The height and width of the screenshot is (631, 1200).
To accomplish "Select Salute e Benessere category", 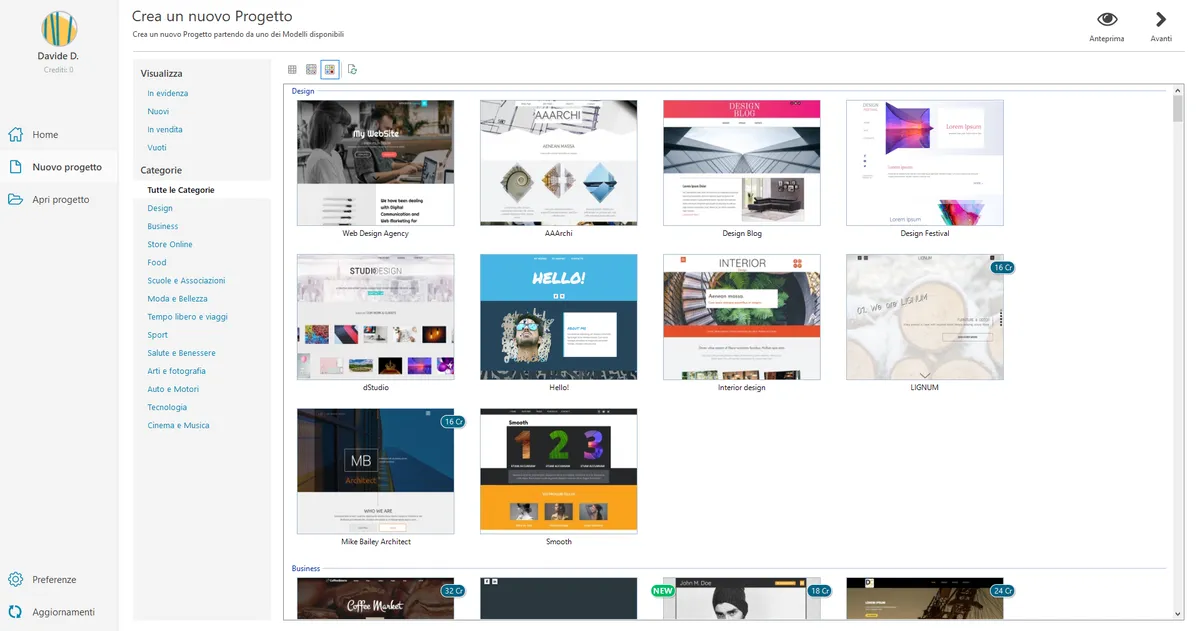I will 182,352.
